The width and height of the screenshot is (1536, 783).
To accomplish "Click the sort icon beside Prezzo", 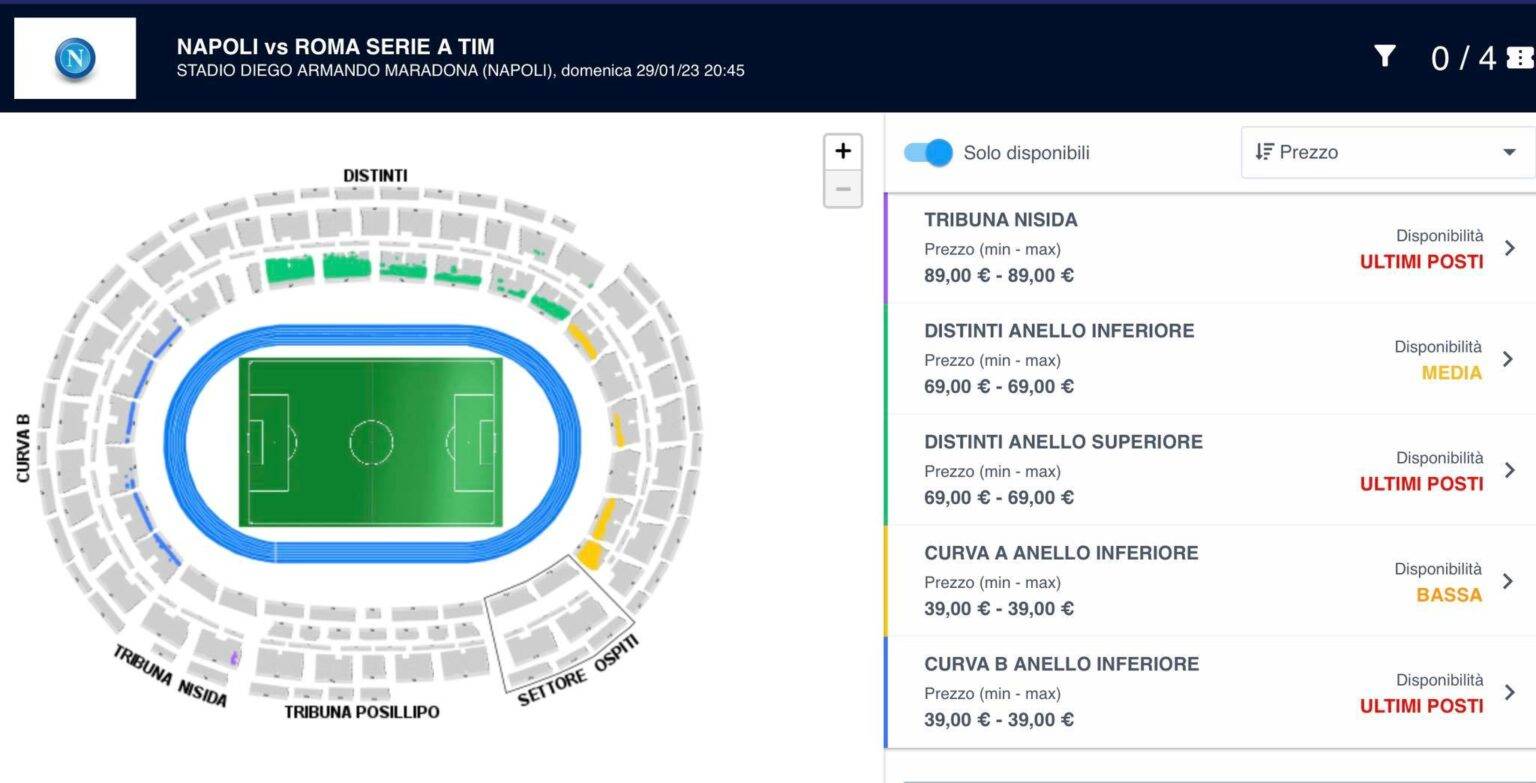I will 1264,152.
